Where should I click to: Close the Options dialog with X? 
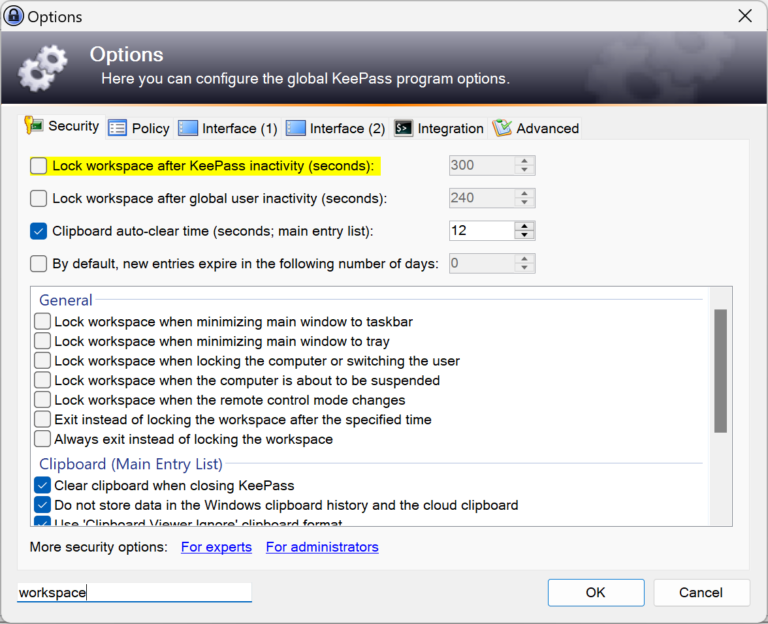(x=745, y=16)
